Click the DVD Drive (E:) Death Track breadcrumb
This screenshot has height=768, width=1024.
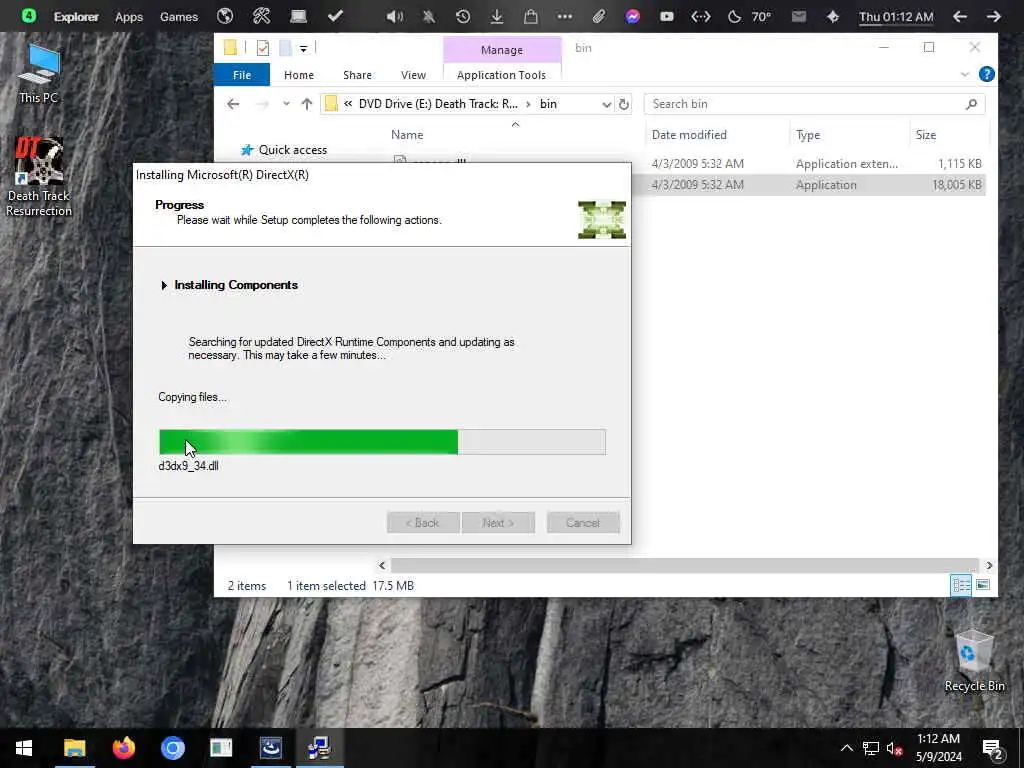[438, 104]
